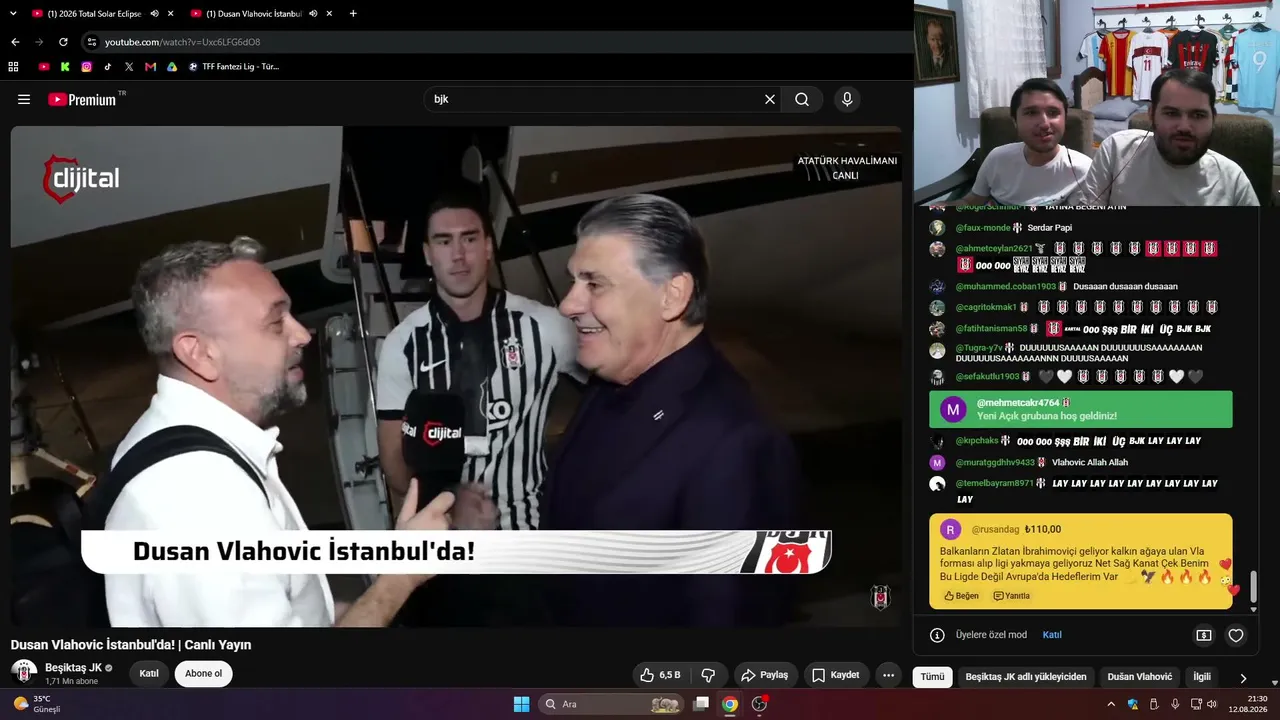
Task: Mute the 'Dusan Vlahovic İstanbul' tab audio
Action: point(313,13)
